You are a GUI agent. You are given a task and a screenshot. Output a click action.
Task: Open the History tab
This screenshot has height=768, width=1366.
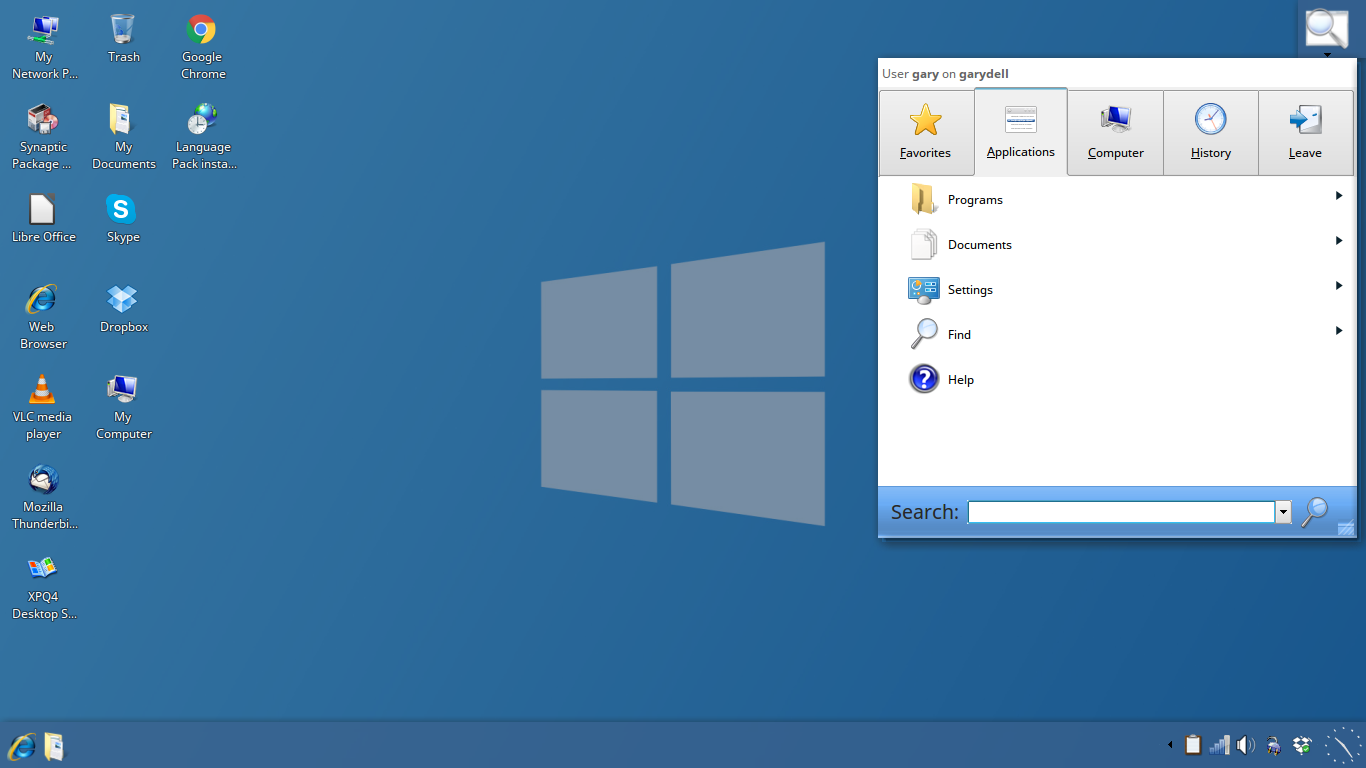pos(1210,132)
